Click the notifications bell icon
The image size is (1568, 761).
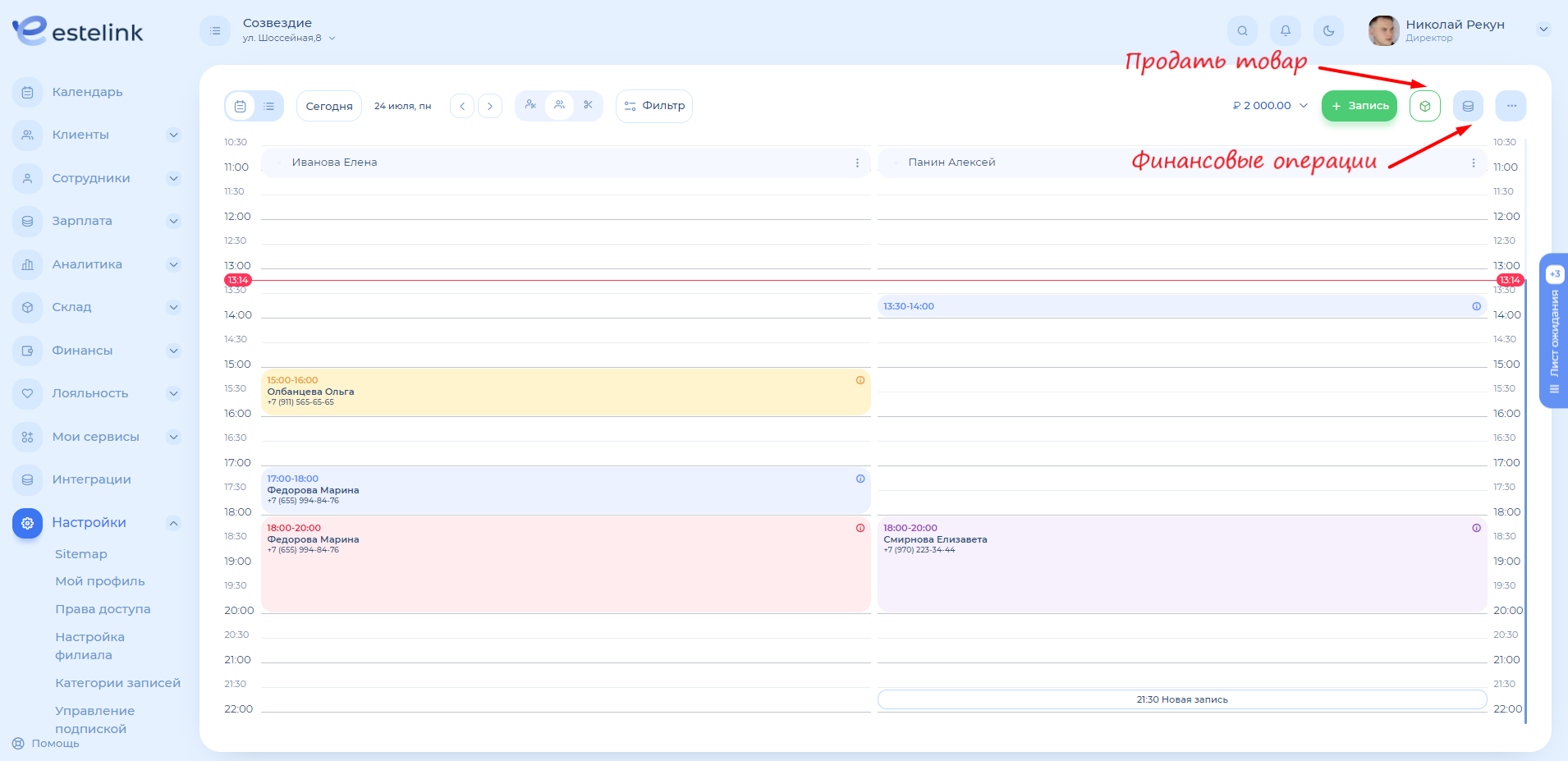[x=1285, y=31]
